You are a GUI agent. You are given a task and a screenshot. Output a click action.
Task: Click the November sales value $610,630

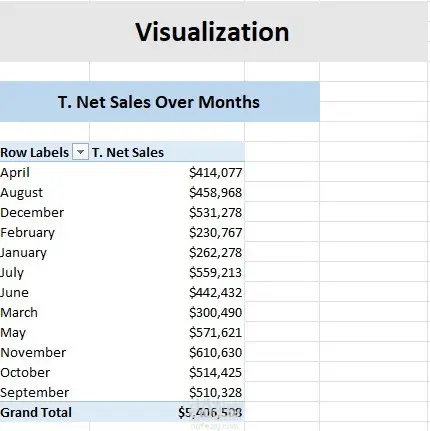pyautogui.click(x=215, y=353)
